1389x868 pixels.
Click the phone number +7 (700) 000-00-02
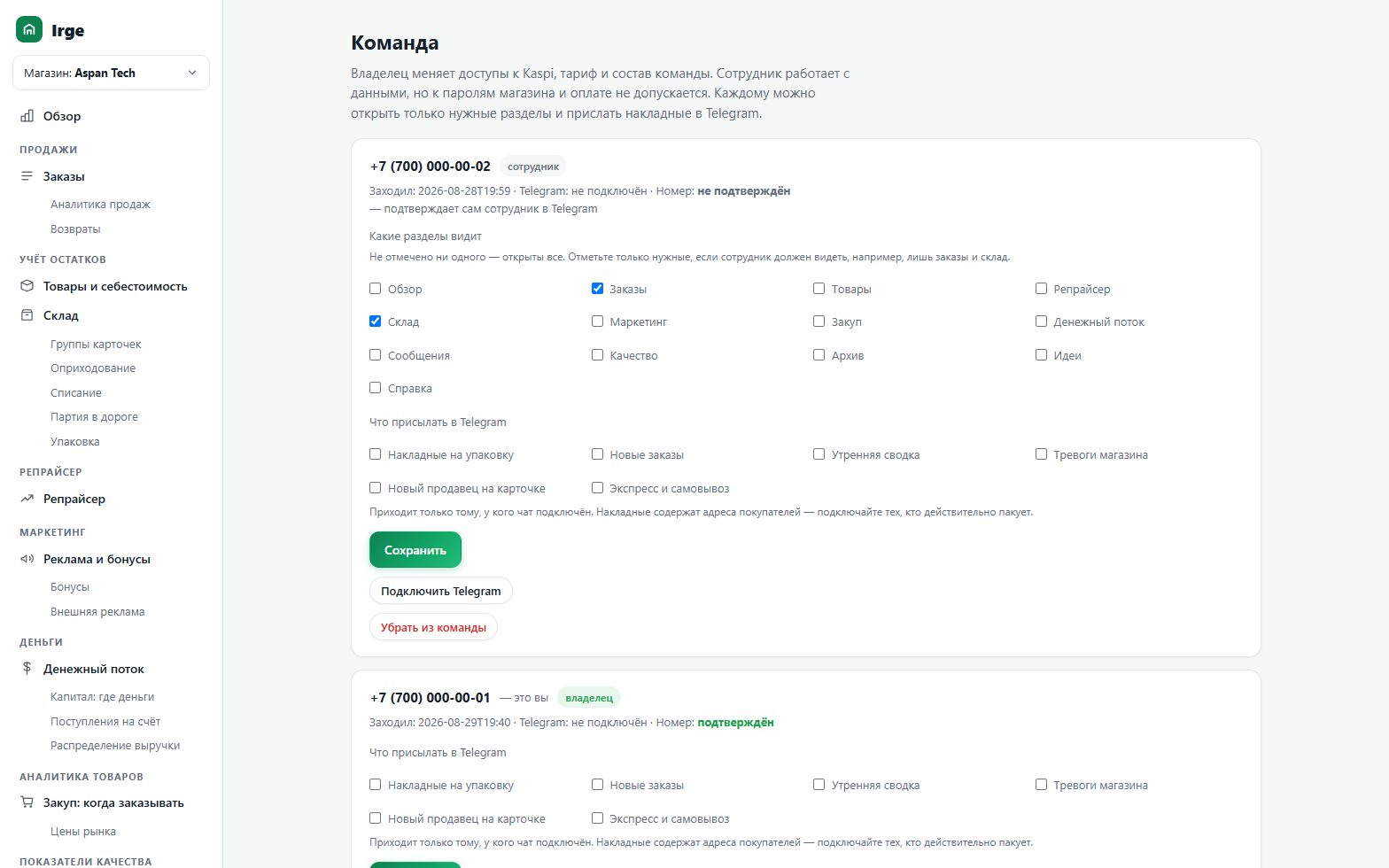[x=431, y=167]
